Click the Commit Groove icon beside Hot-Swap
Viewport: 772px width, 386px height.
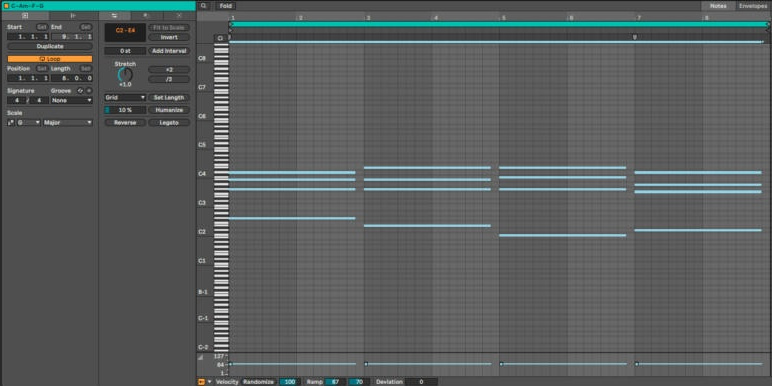tap(89, 91)
